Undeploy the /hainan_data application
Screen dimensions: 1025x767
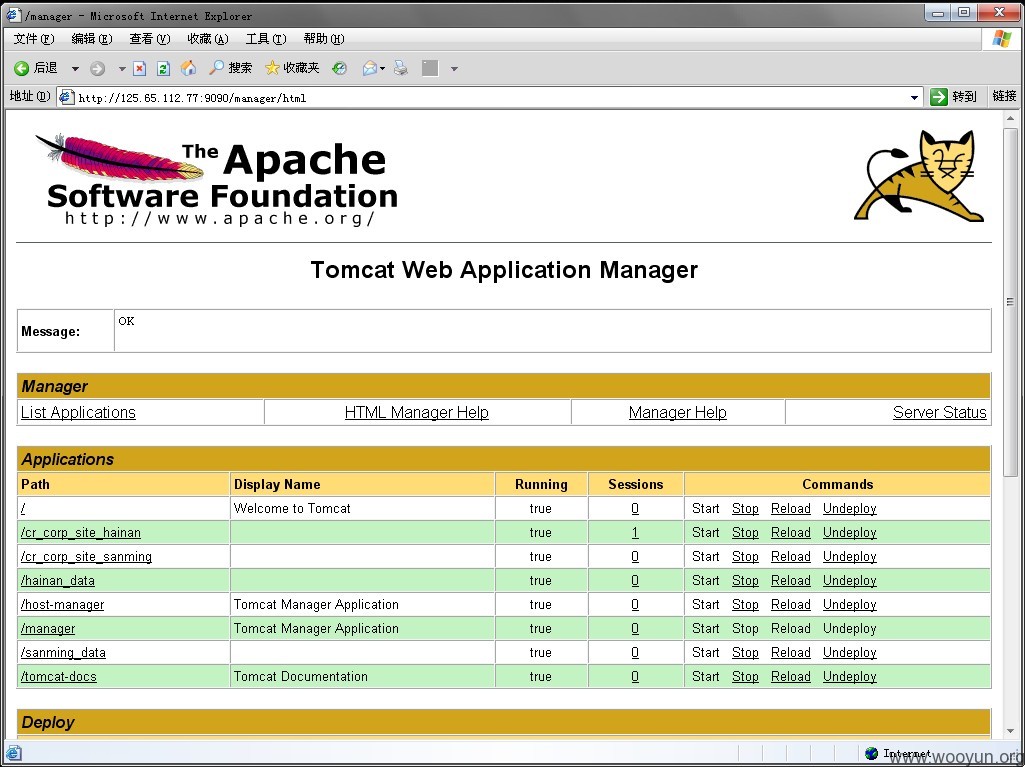pyautogui.click(x=850, y=581)
